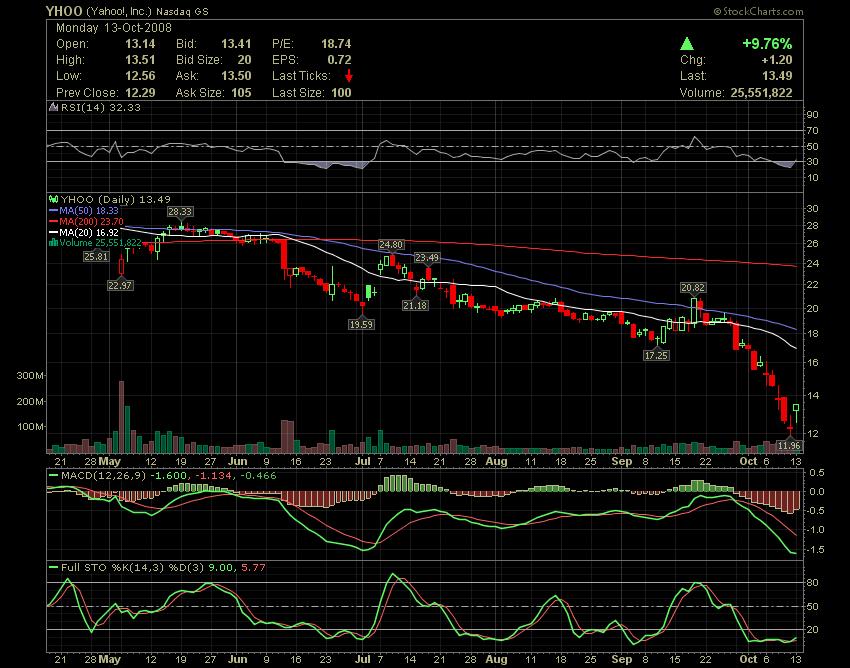Click the Last Size value 100
This screenshot has height=668, width=850.
coord(342,93)
